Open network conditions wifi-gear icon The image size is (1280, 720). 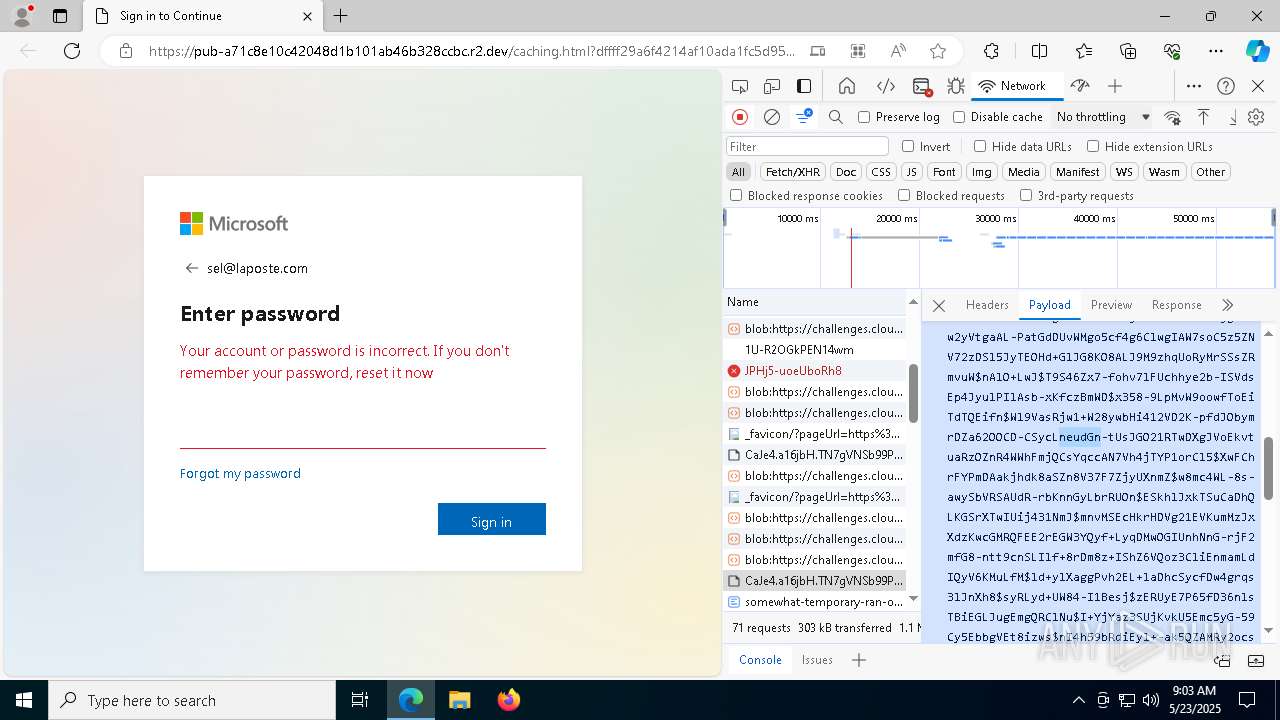pos(1172,117)
